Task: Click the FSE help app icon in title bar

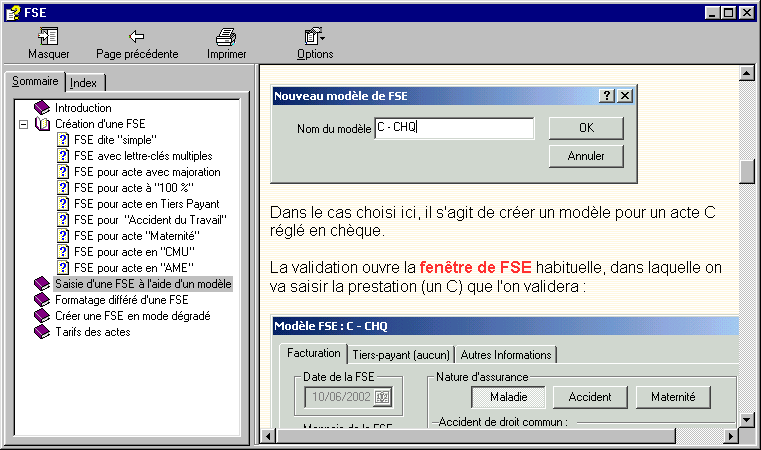Action: [14, 13]
